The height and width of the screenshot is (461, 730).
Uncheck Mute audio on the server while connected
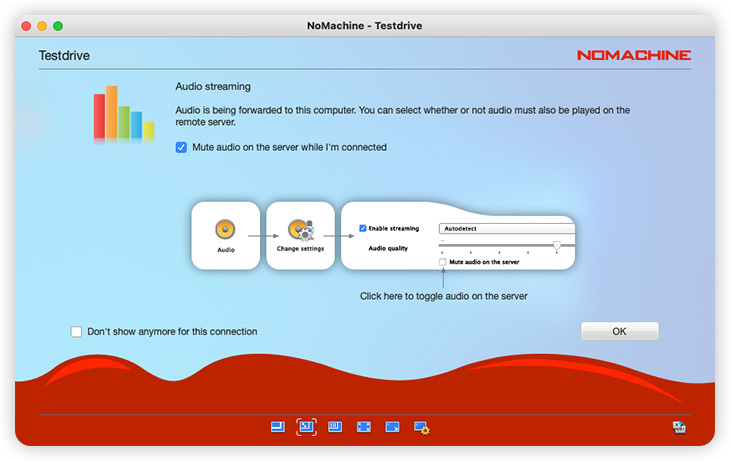[x=181, y=147]
